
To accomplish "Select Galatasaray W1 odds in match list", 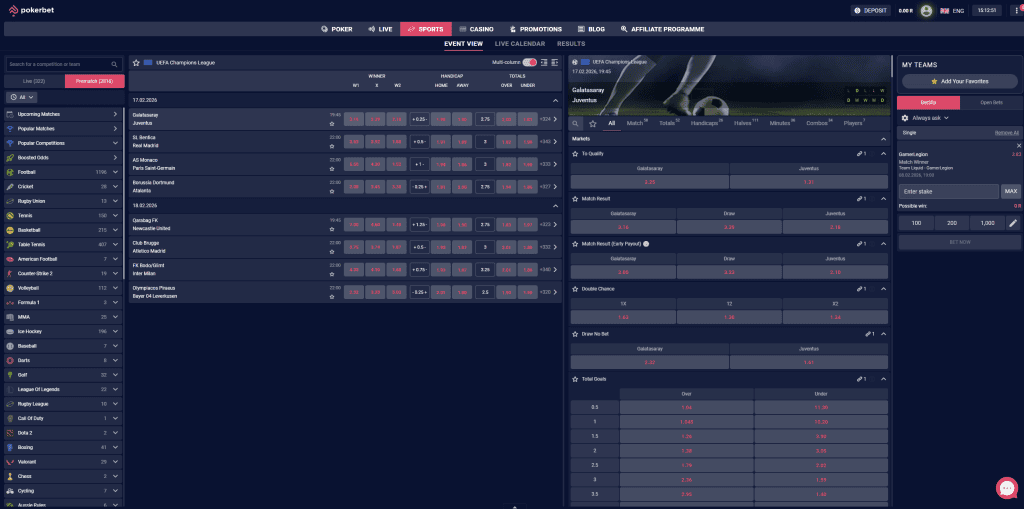I will (354, 119).
